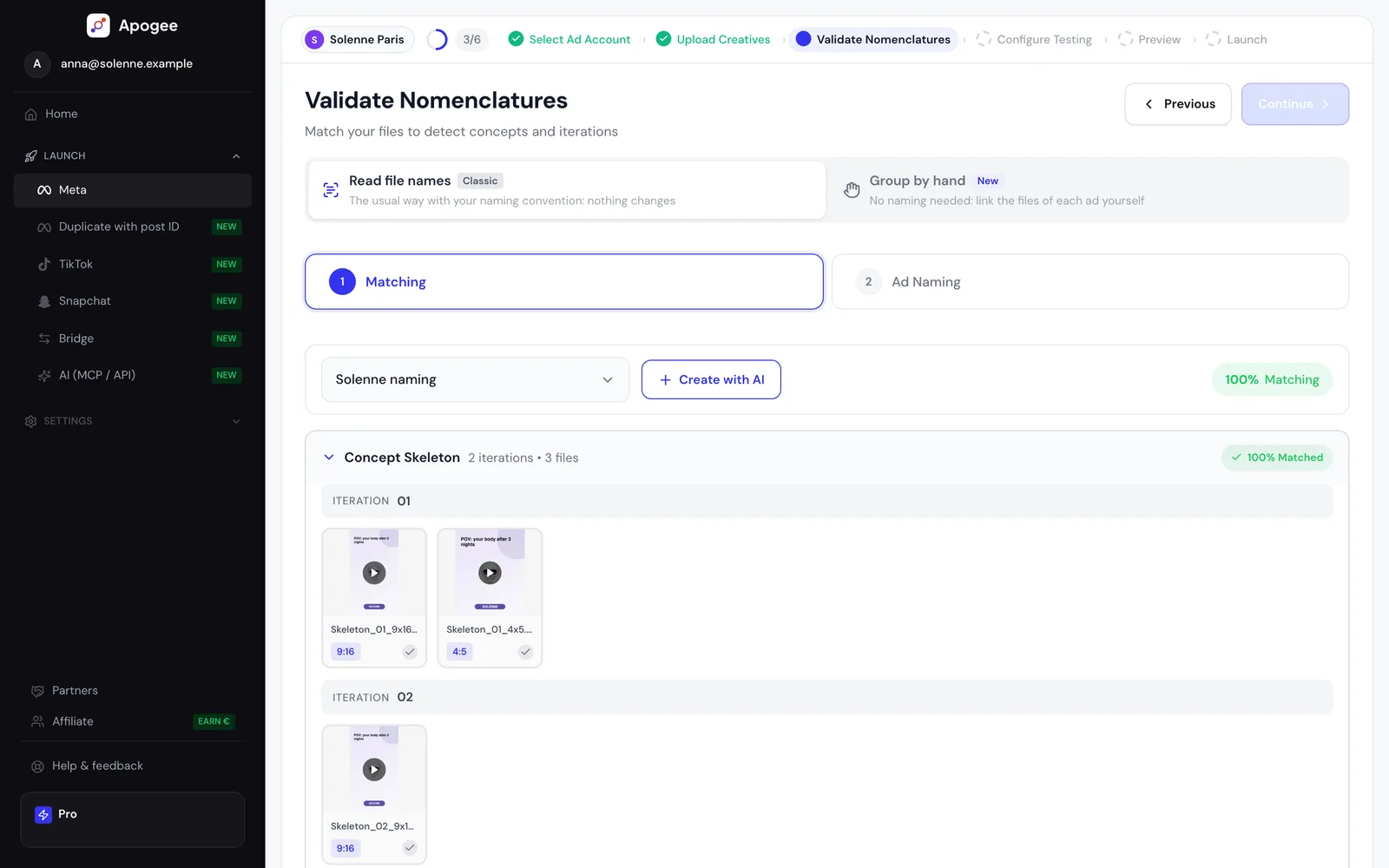Click the Duplicate with post ID icon

click(44, 227)
